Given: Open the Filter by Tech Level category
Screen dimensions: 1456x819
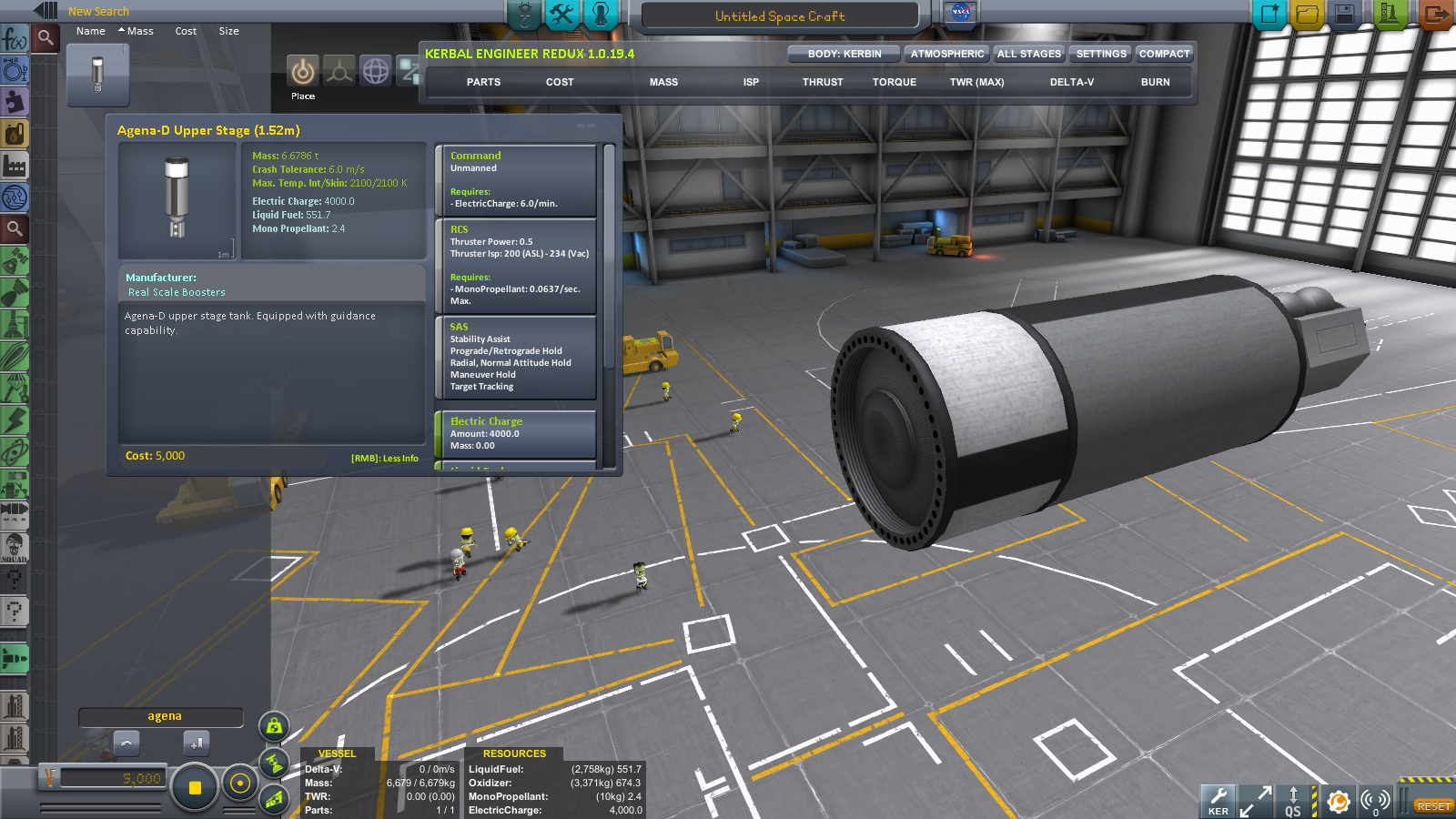Looking at the screenshot, I should point(15,197).
